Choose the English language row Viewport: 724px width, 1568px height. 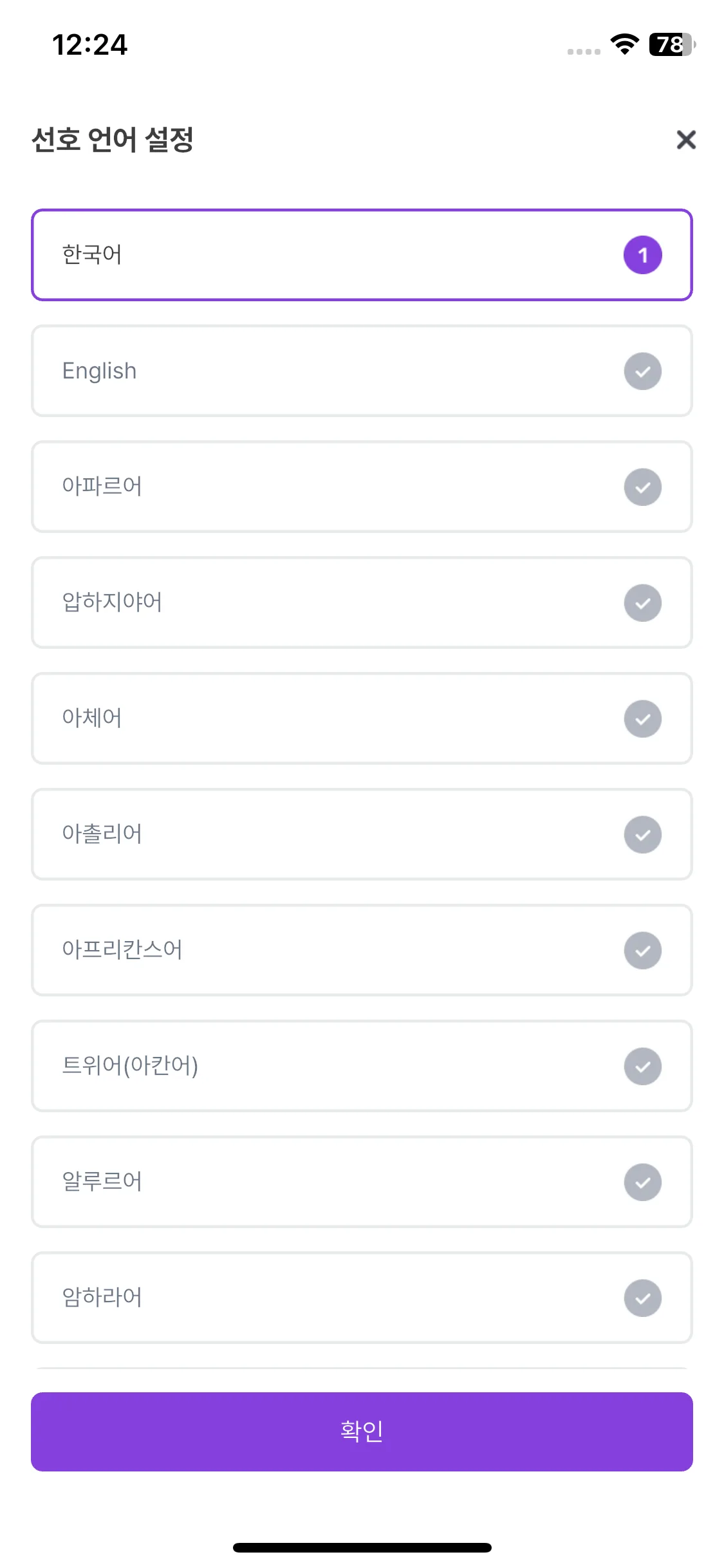click(x=362, y=371)
